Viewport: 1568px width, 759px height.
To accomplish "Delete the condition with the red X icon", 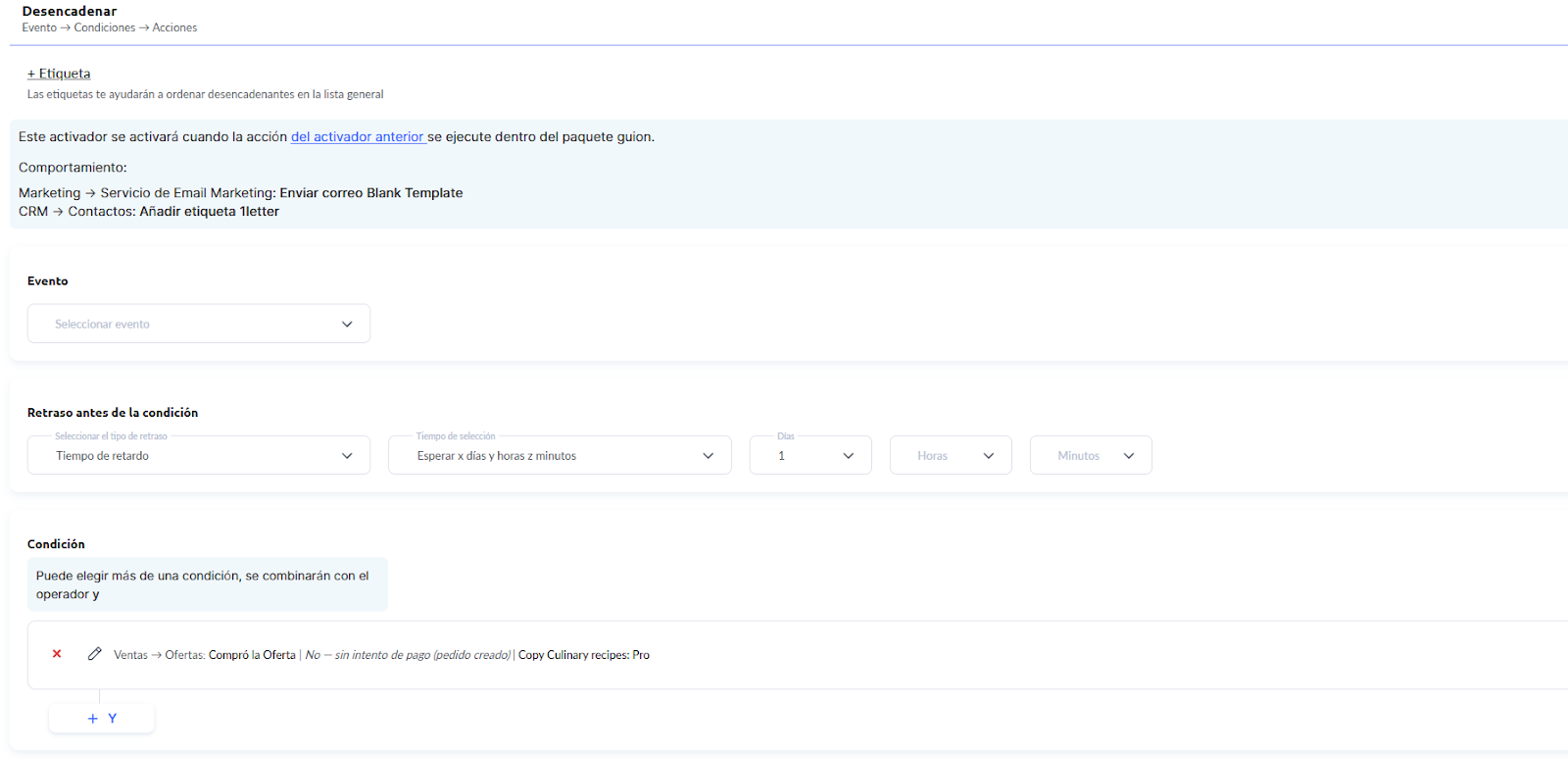I will (57, 654).
